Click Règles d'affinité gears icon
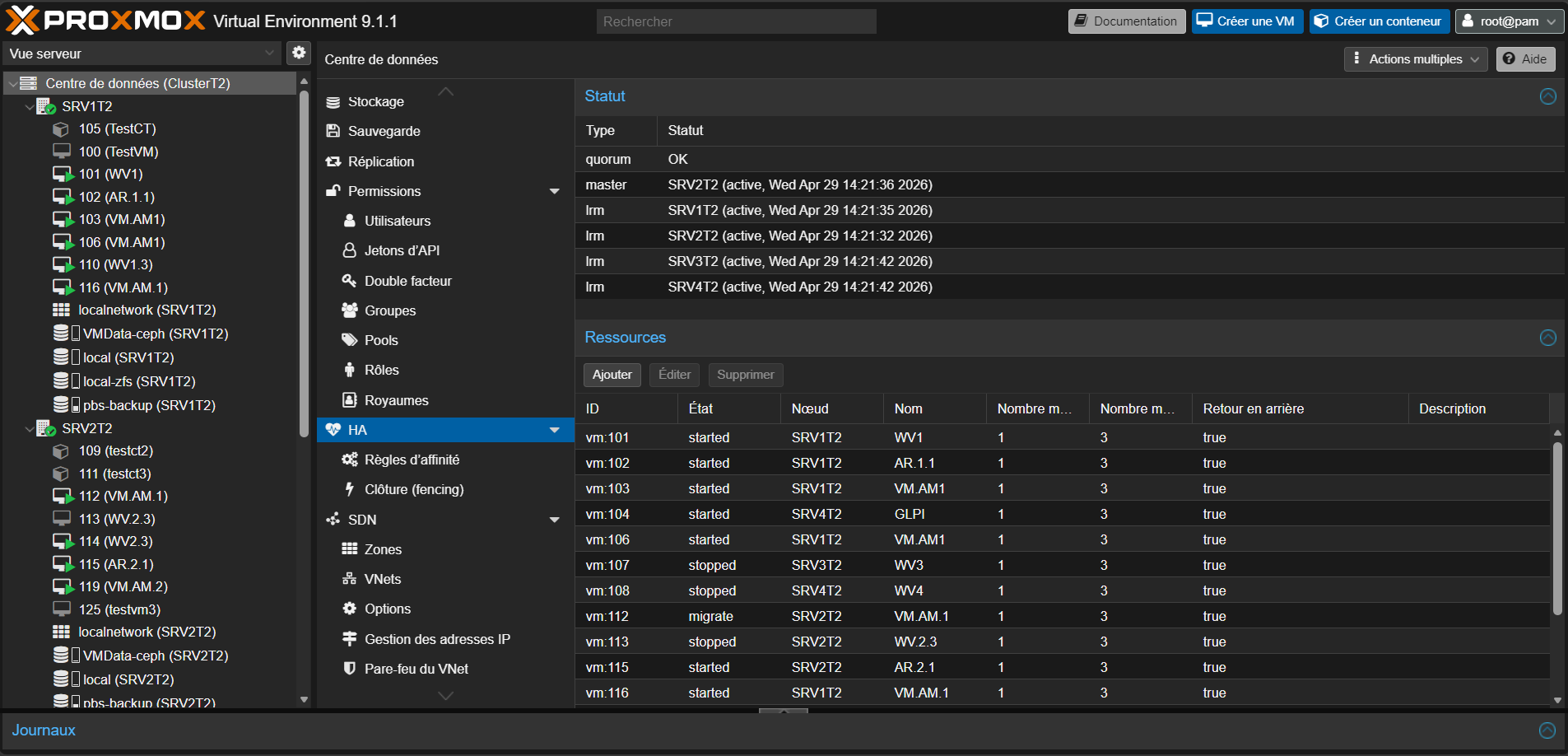The height and width of the screenshot is (756, 1568). 350,460
